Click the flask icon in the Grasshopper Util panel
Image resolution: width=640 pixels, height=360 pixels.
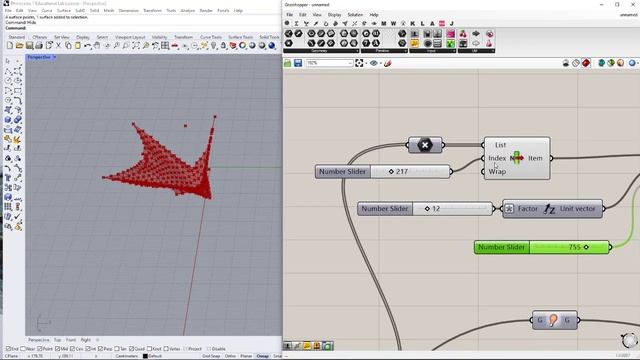click(x=489, y=43)
